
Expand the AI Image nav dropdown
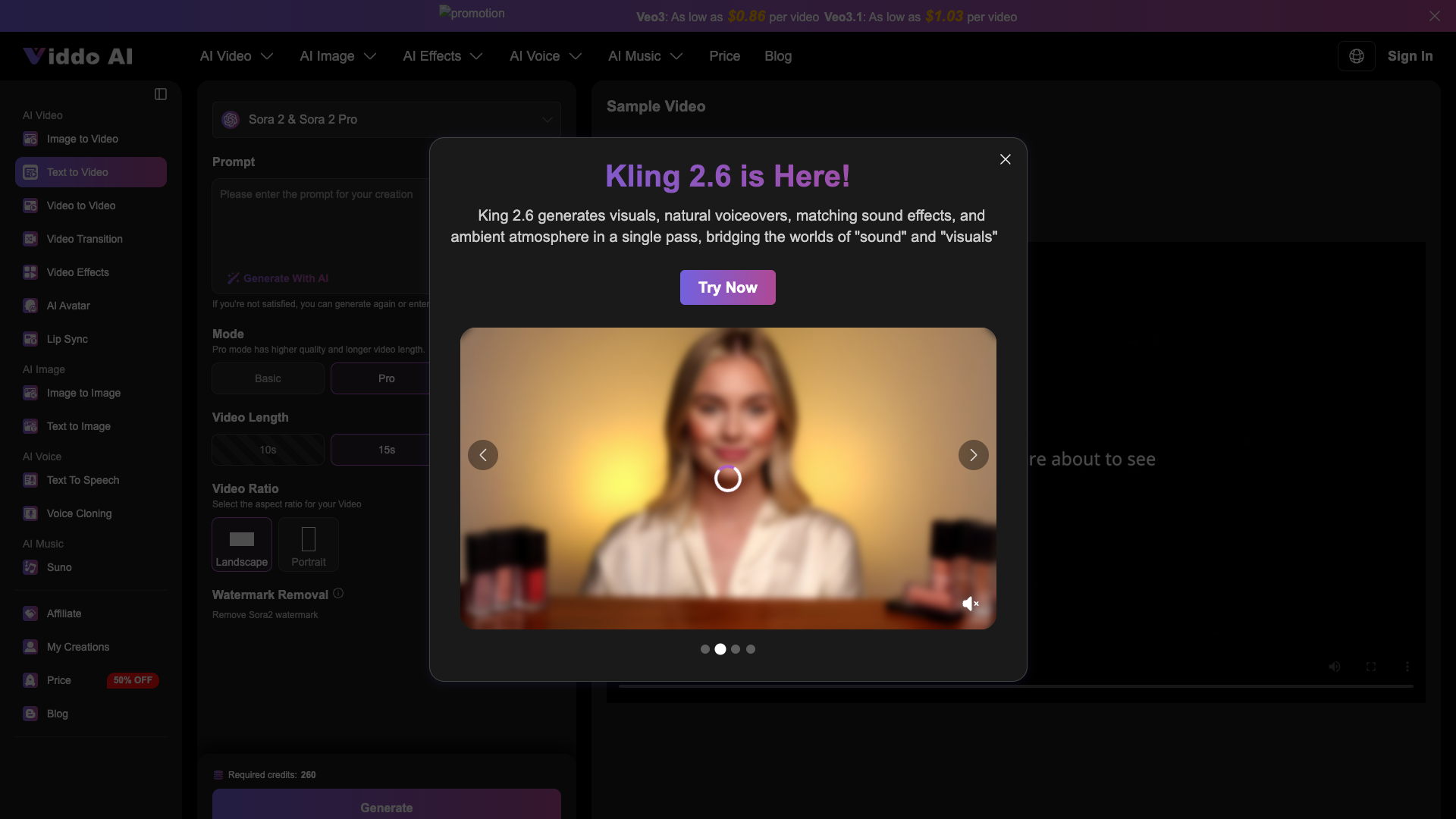tap(338, 56)
